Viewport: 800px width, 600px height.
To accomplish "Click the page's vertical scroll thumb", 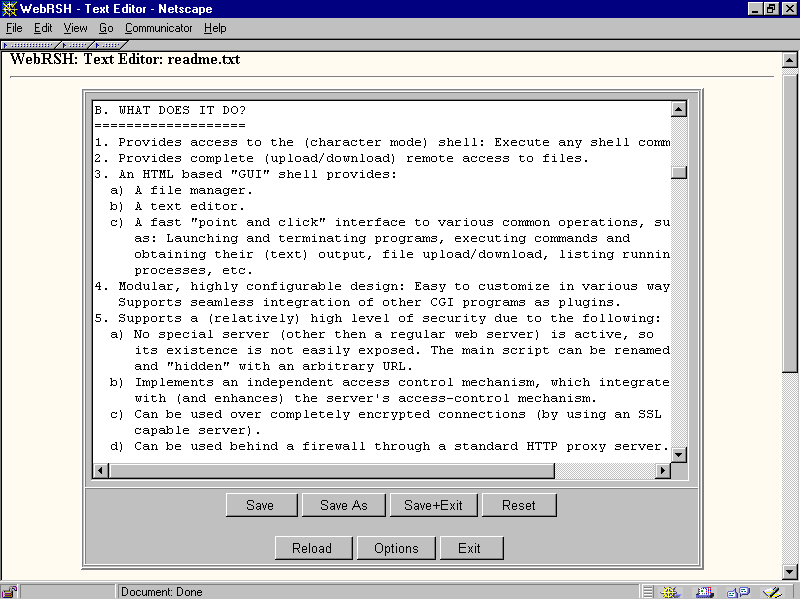I will [x=789, y=223].
